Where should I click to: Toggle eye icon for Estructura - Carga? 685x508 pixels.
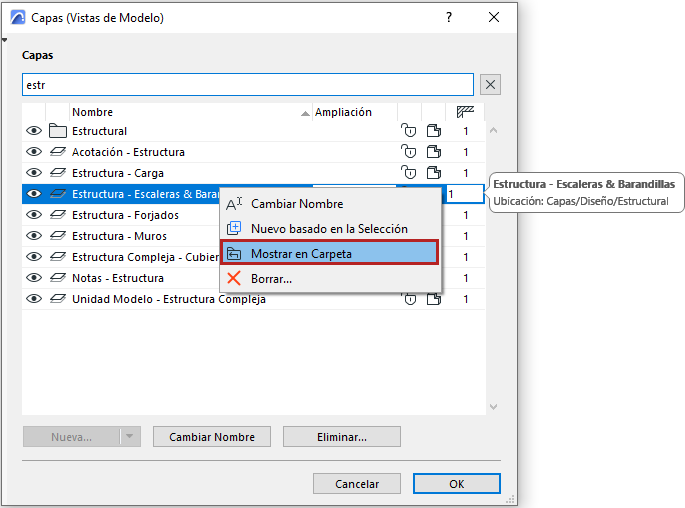click(34, 173)
